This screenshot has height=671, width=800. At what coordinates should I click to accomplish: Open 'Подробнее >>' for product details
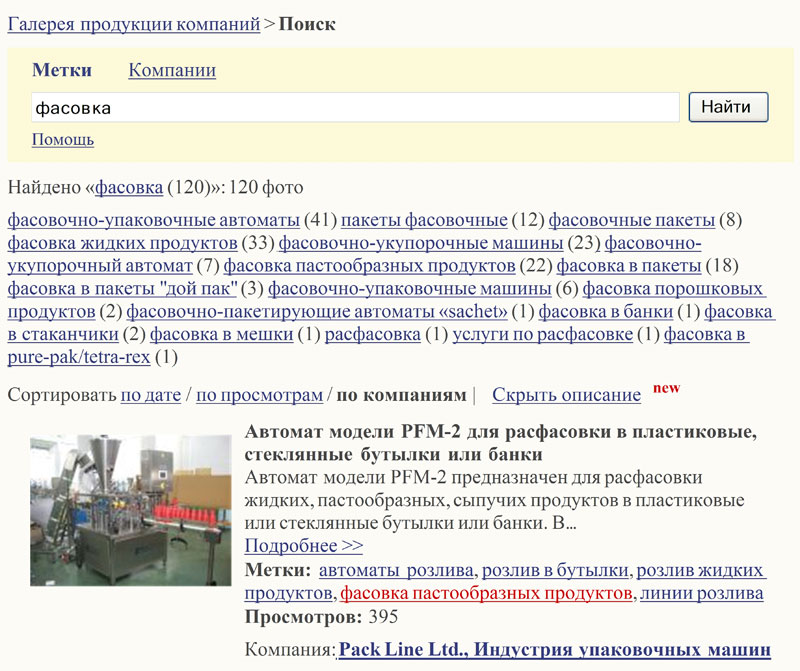coord(303,546)
